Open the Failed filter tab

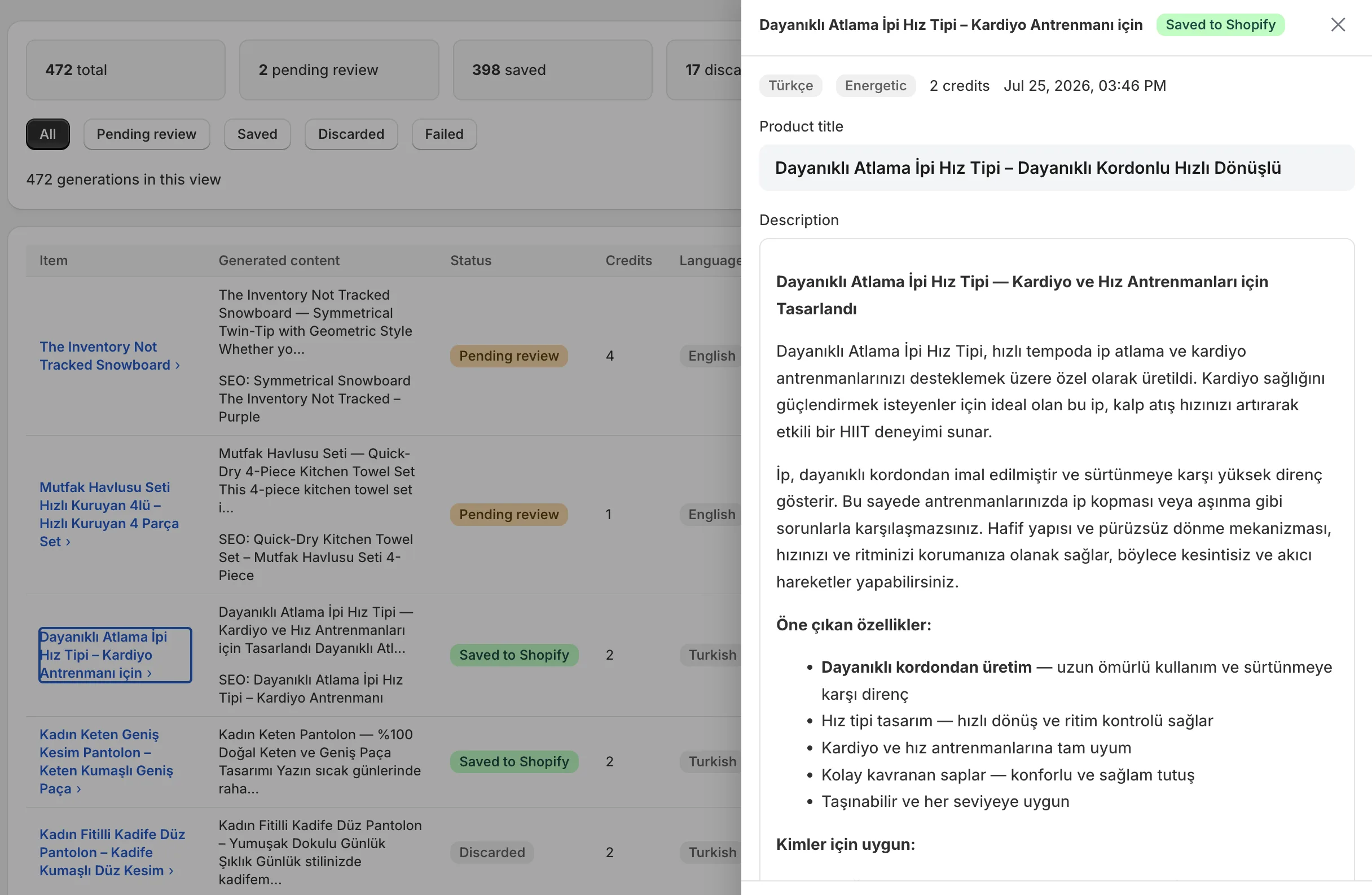[x=444, y=134]
